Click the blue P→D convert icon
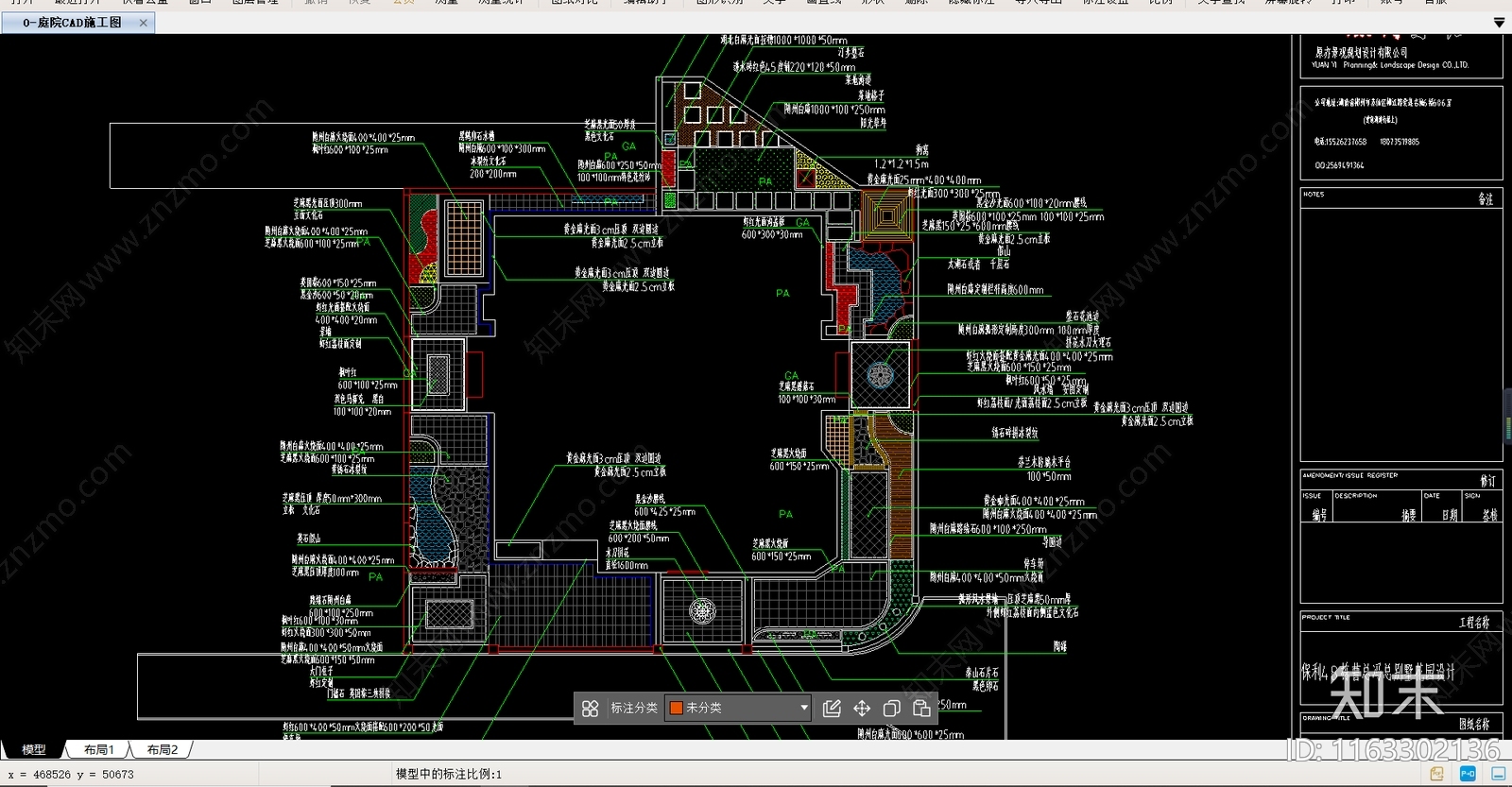 (x=1468, y=774)
